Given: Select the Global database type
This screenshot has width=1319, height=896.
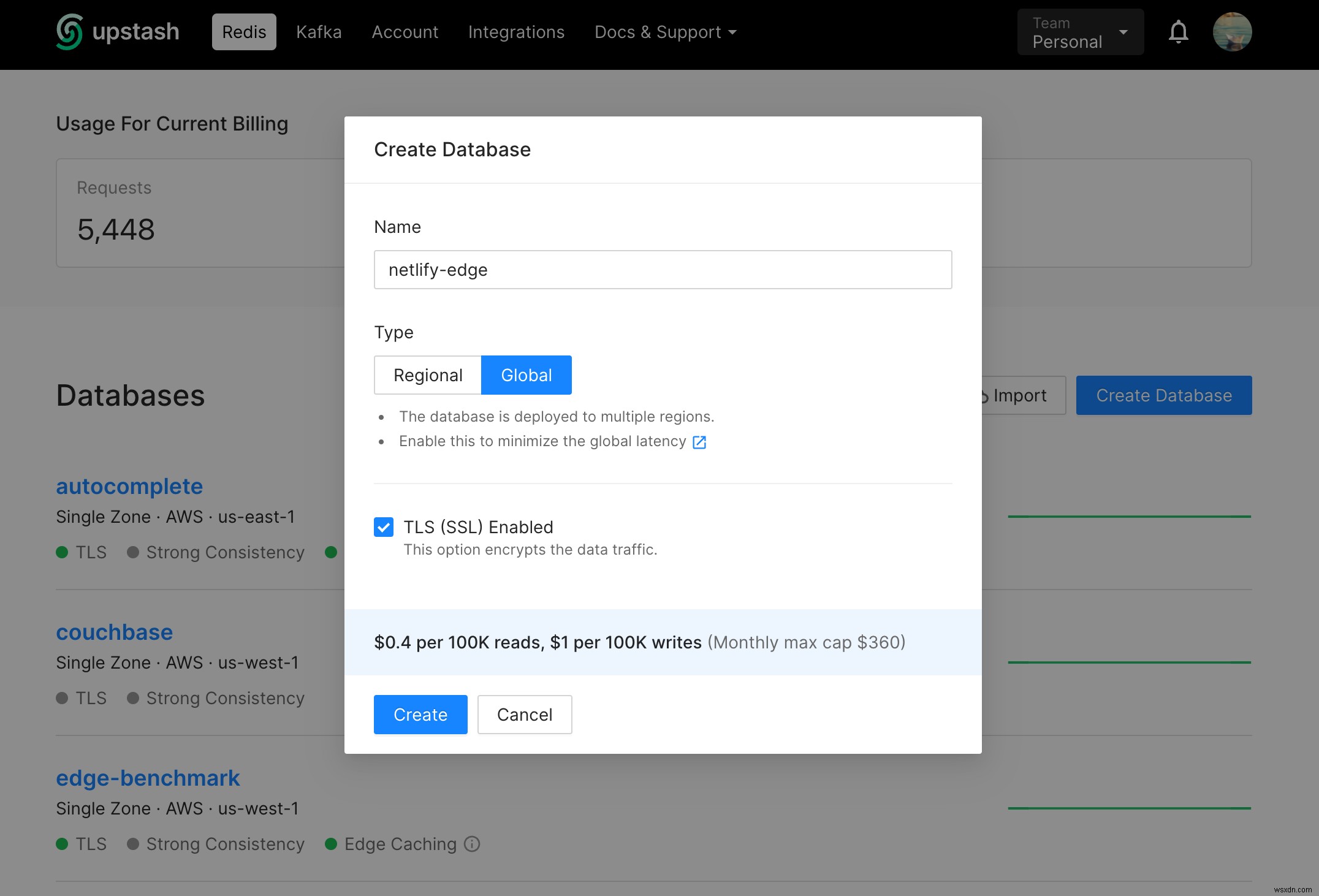Looking at the screenshot, I should pos(527,375).
